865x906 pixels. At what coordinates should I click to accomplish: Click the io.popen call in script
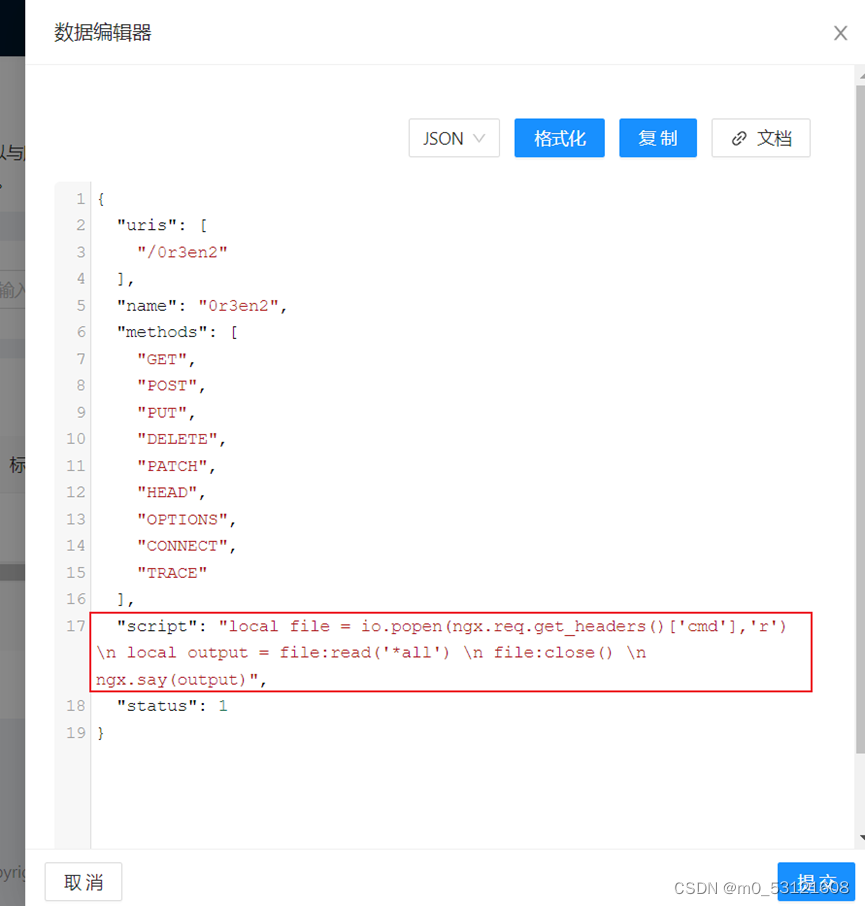click(573, 626)
